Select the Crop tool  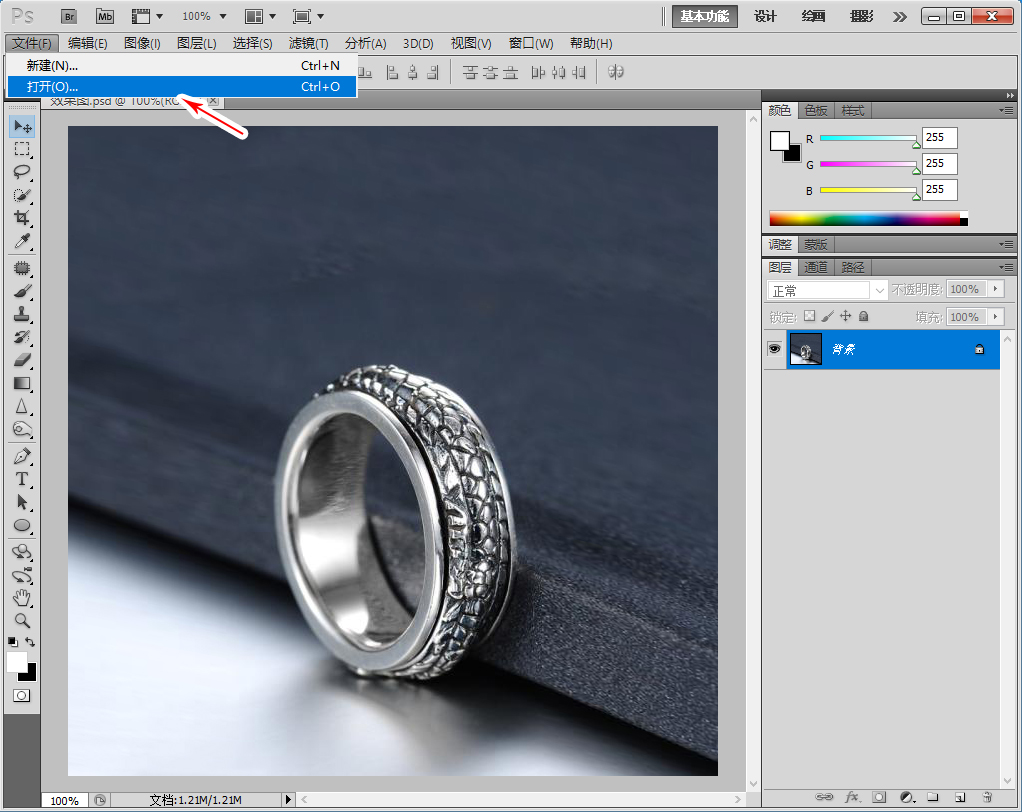pos(22,218)
